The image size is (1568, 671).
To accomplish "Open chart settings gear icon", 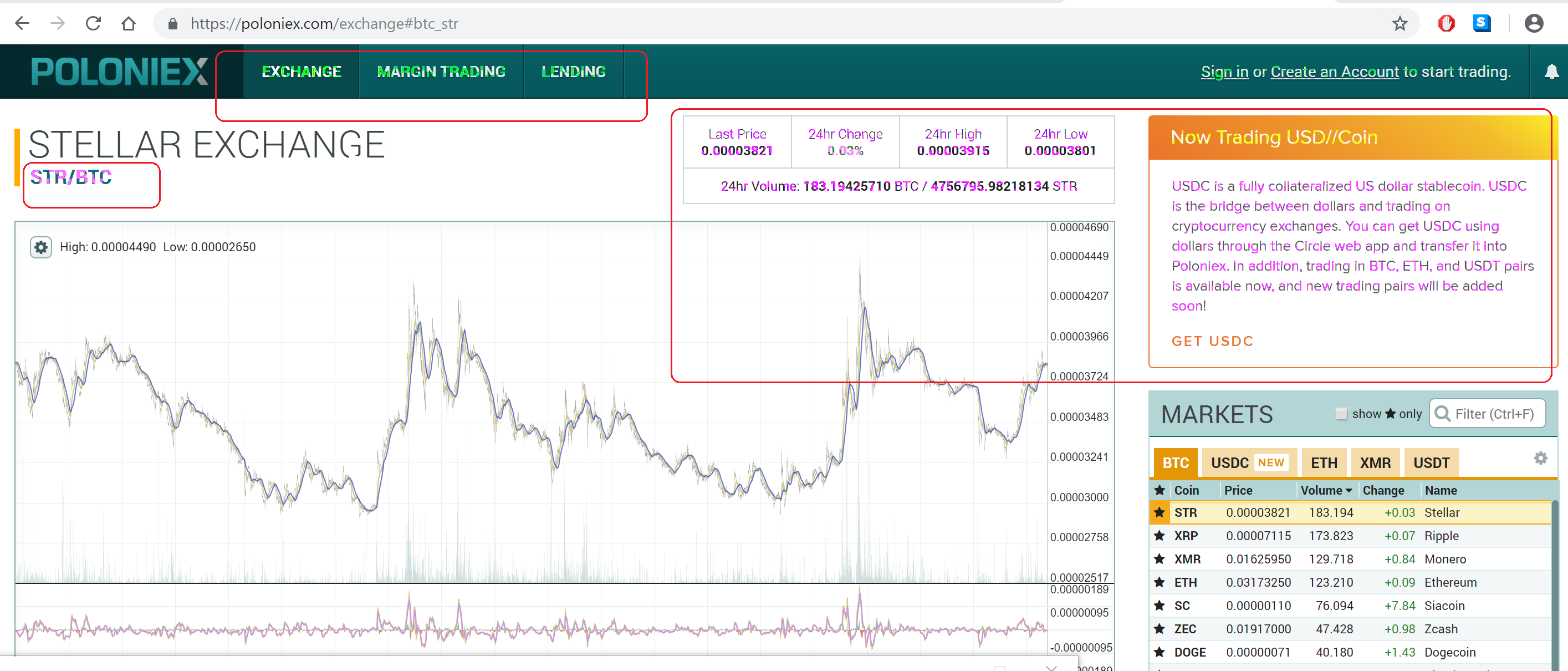I will pyautogui.click(x=41, y=247).
